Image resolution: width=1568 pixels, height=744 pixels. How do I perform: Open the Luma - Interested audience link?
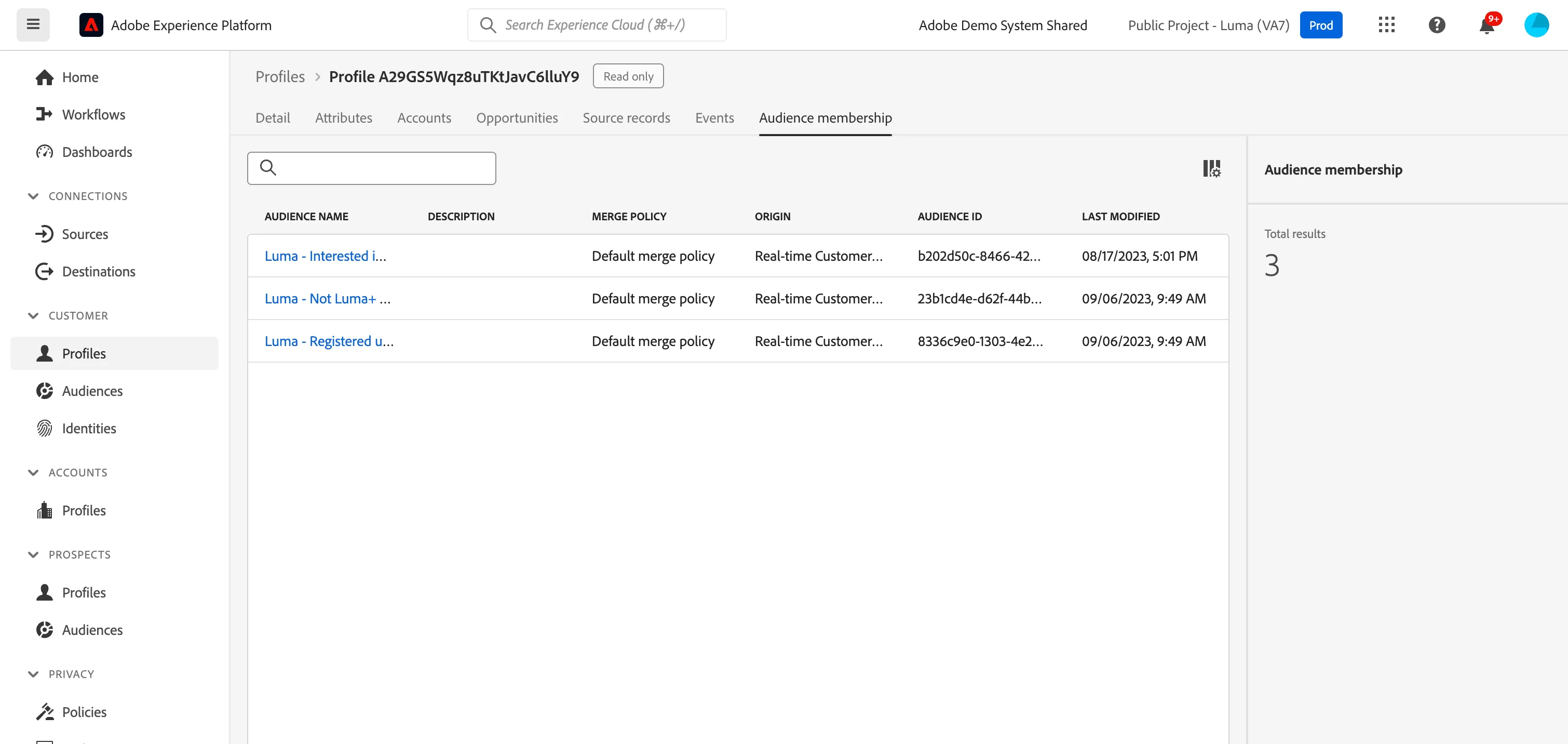point(326,256)
